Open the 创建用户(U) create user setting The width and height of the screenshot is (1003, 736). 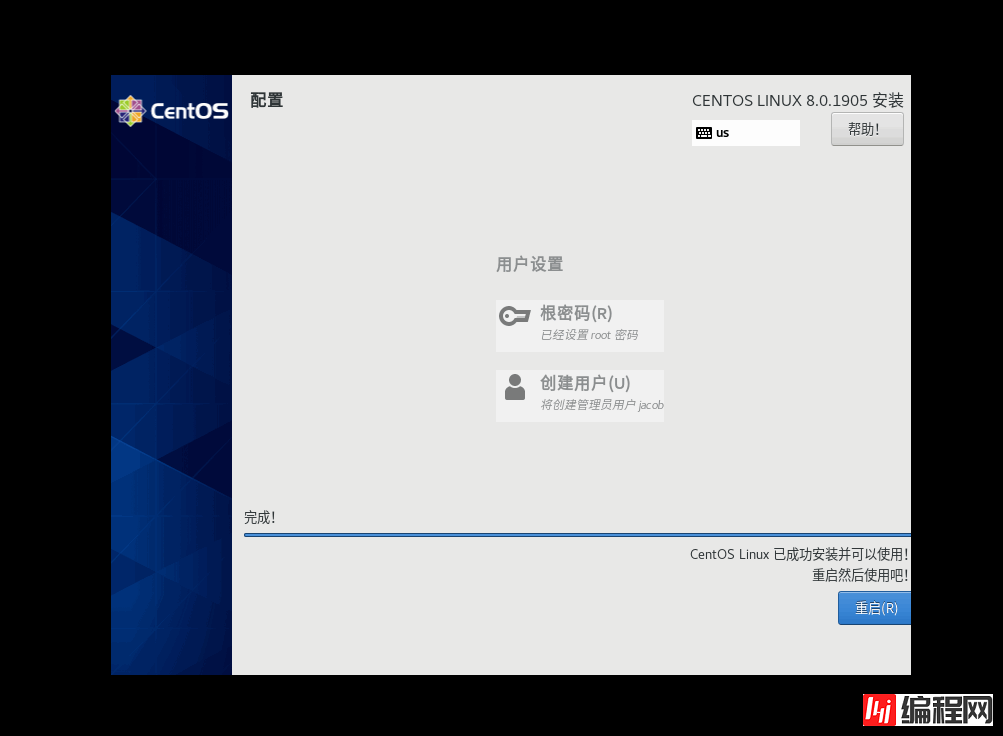tap(585, 383)
